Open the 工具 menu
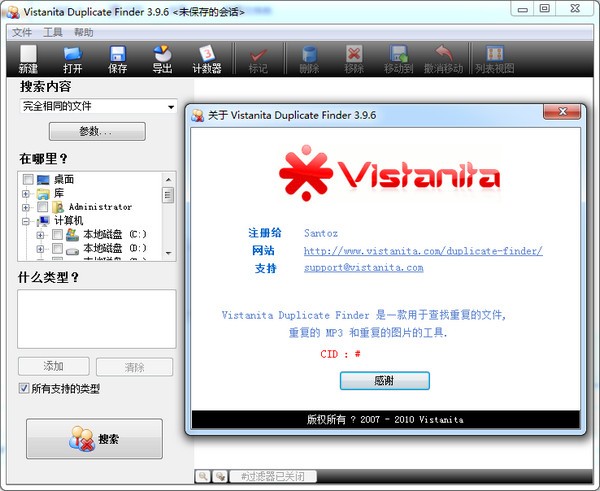Viewport: 600px width, 491px height. 53,33
